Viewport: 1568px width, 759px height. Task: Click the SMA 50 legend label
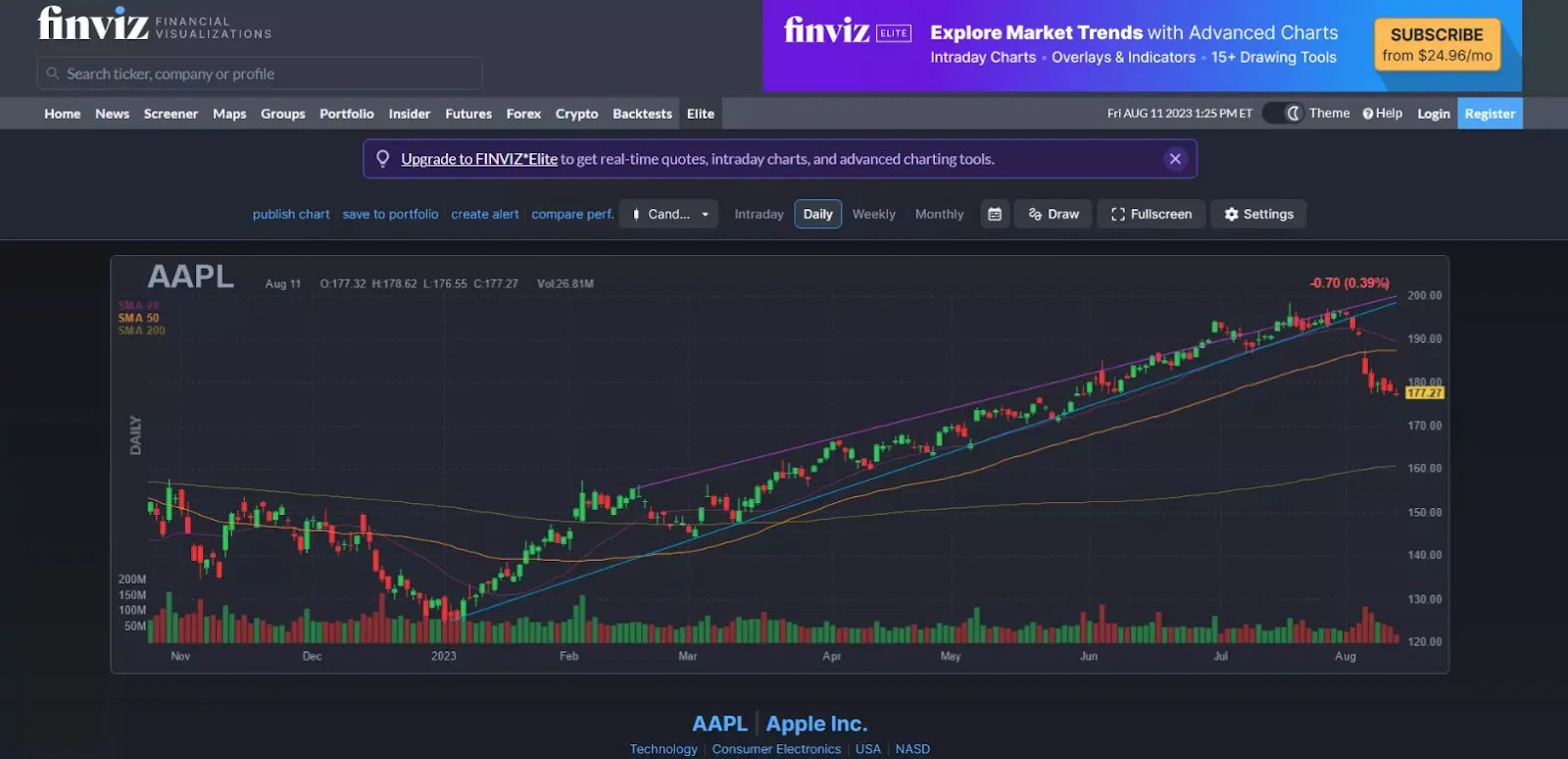click(x=138, y=318)
